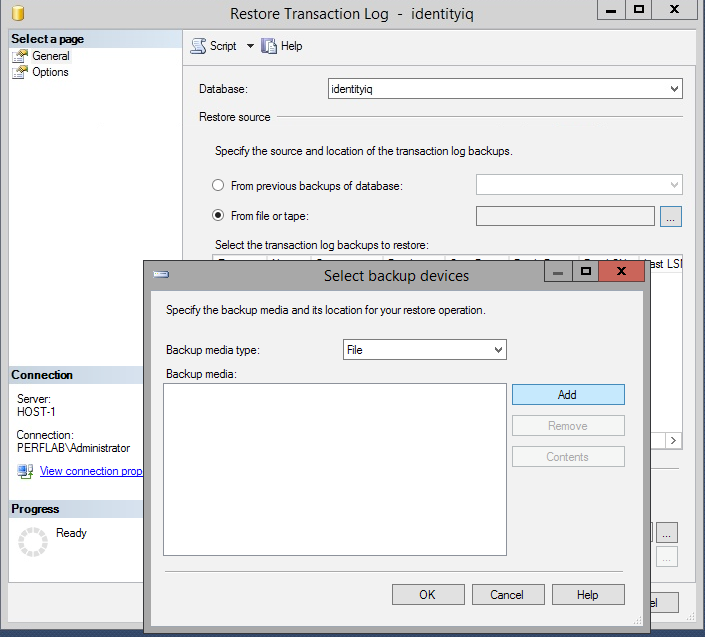
Task: Click the PERFLAB\Administrator connection text
Action: tap(73, 448)
